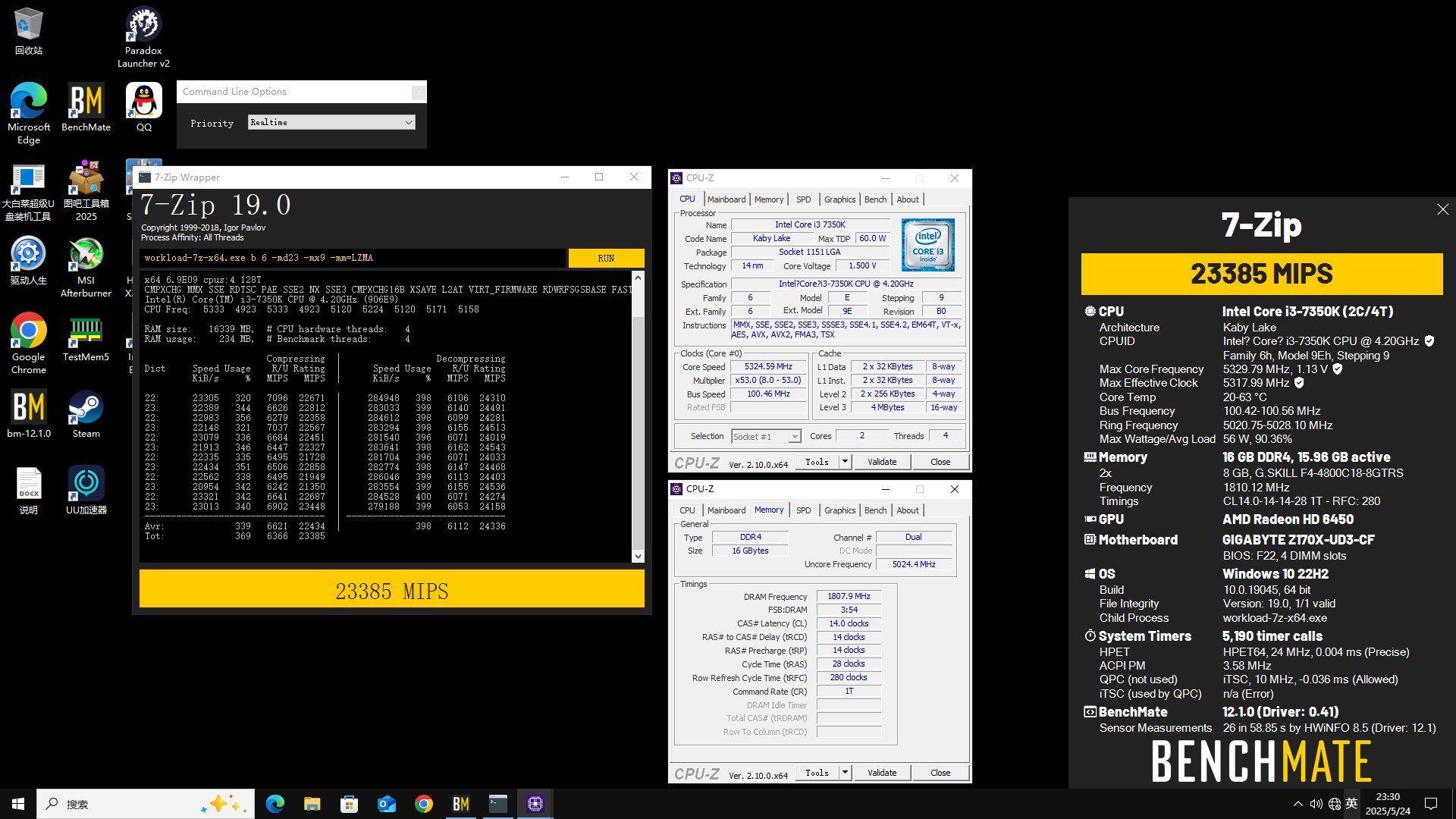
Task: Open Outlook taskbar icon
Action: (x=386, y=804)
